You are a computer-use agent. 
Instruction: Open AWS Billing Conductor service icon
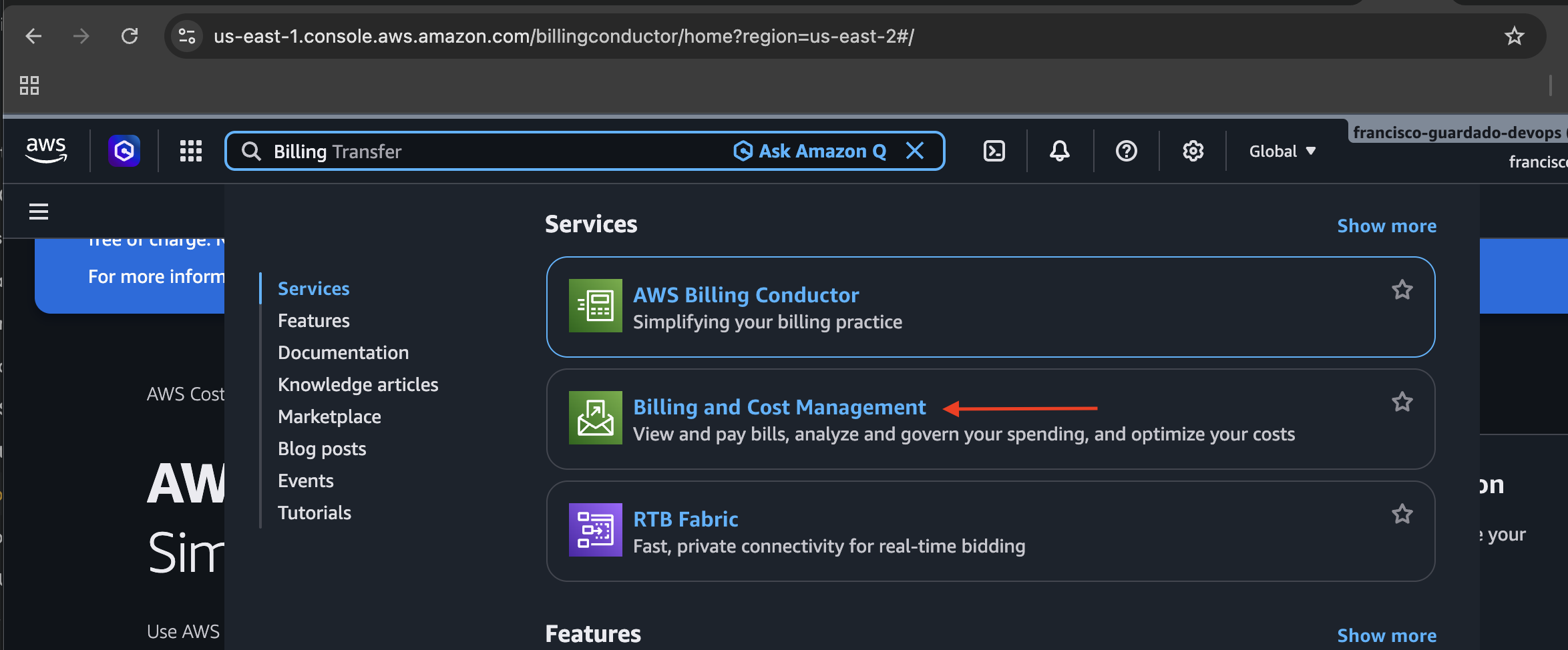596,306
